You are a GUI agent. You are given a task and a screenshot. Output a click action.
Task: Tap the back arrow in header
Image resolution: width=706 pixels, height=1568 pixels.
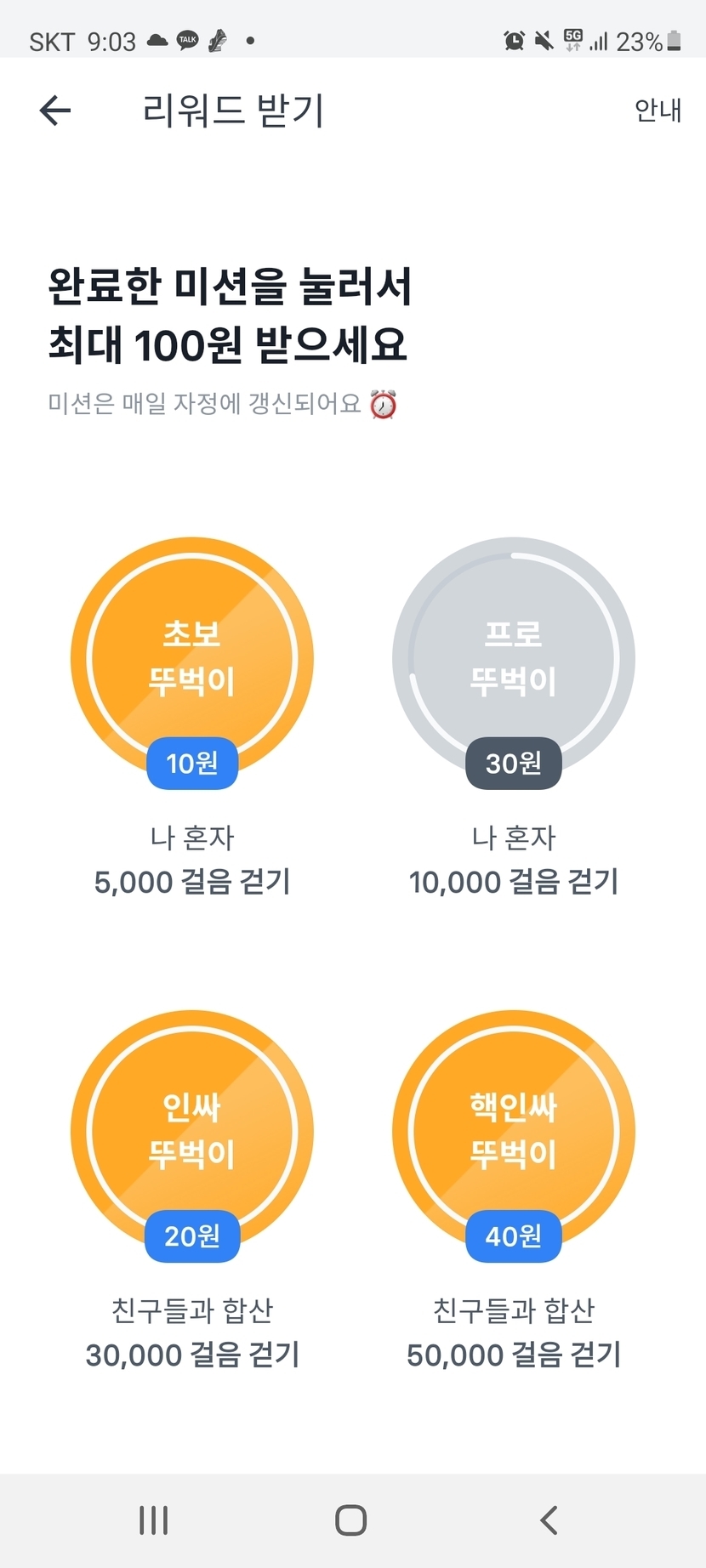pyautogui.click(x=55, y=111)
